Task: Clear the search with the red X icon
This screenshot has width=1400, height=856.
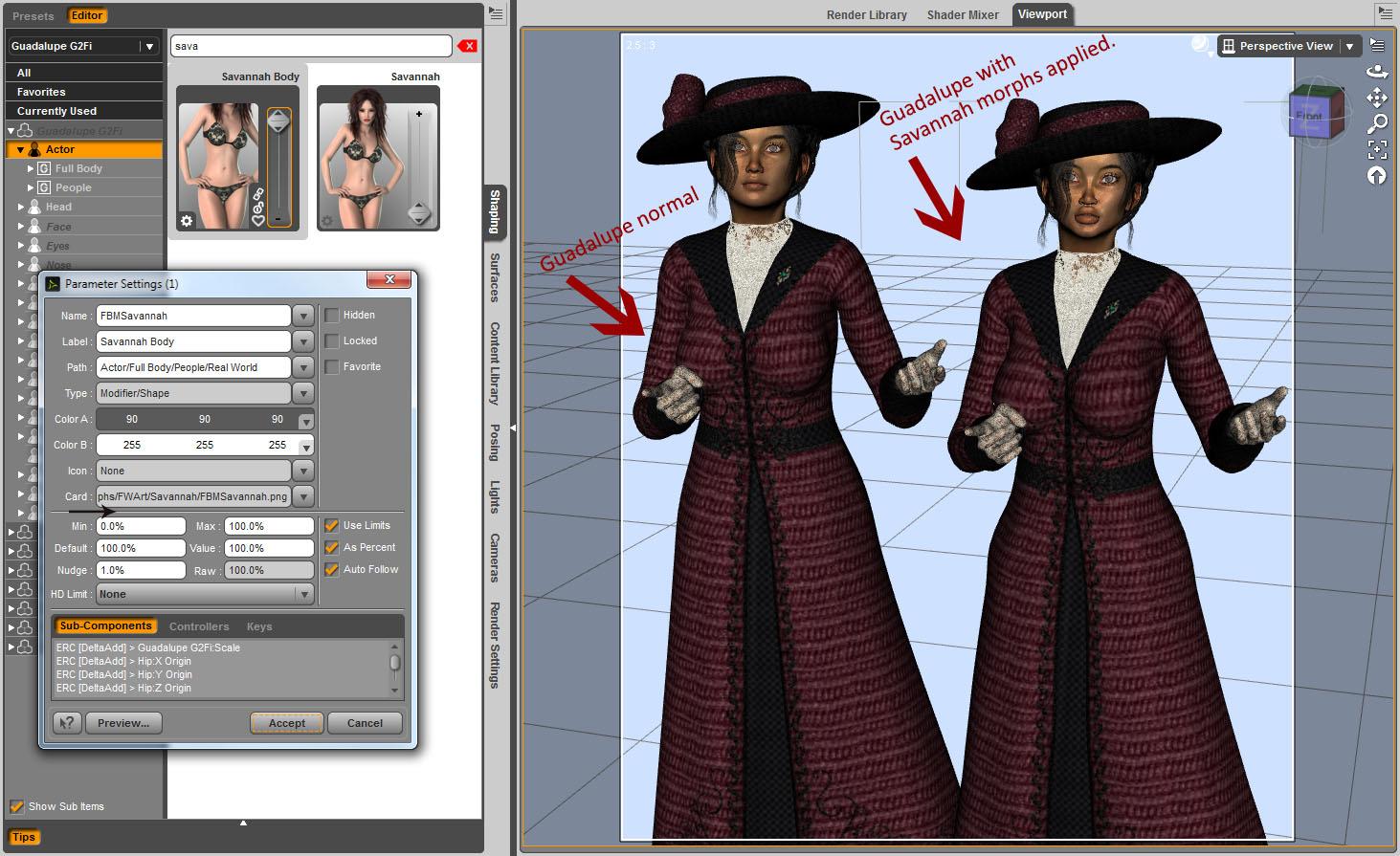Action: (x=467, y=45)
